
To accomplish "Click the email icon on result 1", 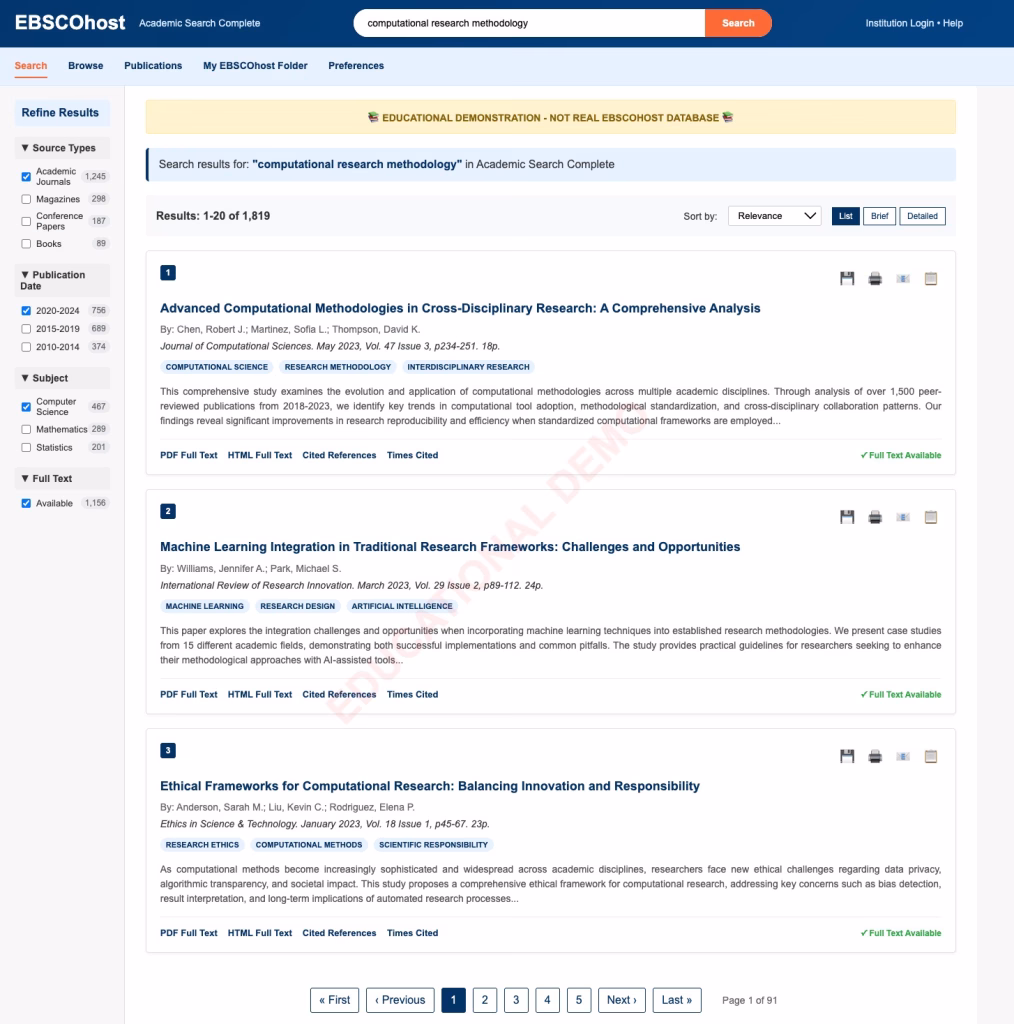I will [903, 279].
